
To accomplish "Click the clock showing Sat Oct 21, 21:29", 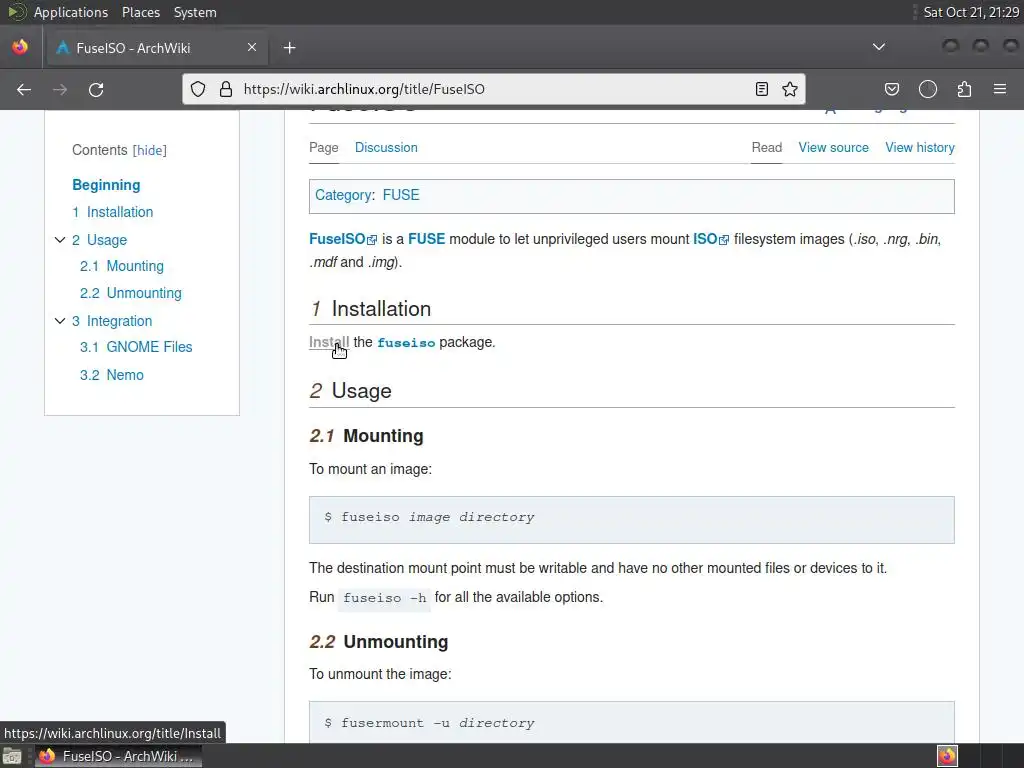I will (970, 12).
